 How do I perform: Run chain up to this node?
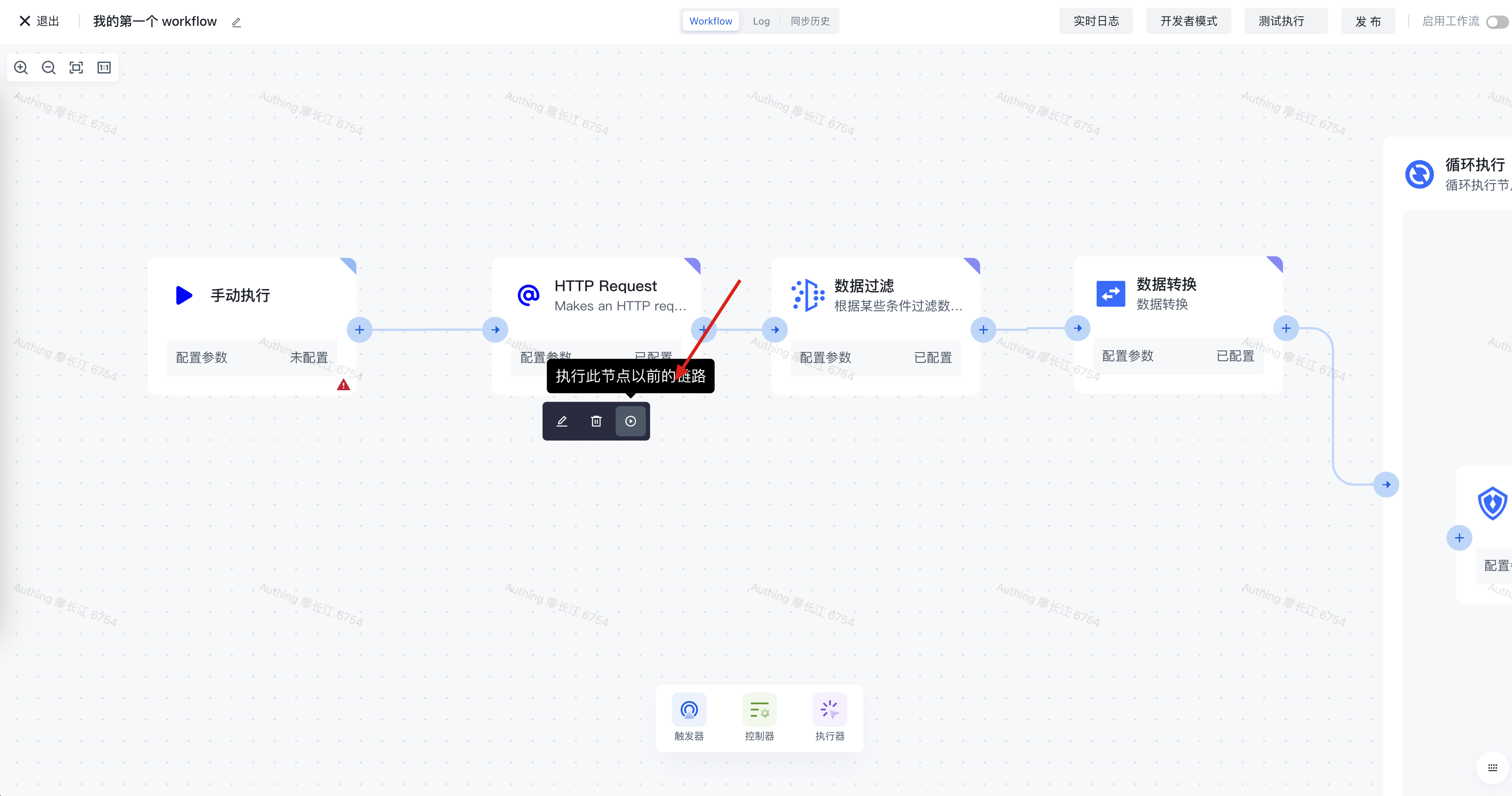tap(630, 421)
